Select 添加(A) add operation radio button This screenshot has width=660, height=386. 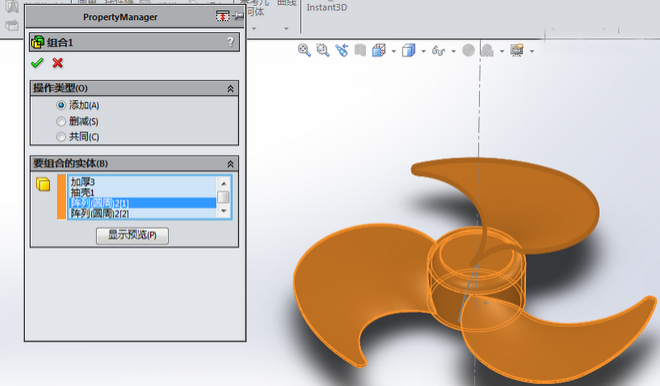pyautogui.click(x=61, y=105)
